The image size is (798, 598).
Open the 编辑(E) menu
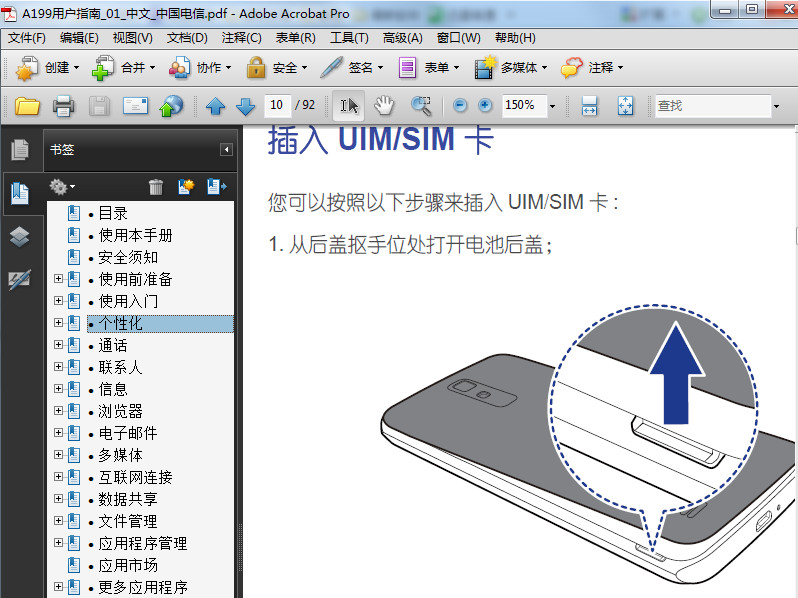coord(79,38)
